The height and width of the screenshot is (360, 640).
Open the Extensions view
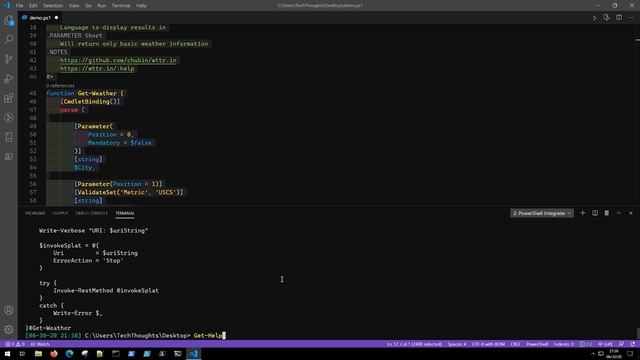9,98
